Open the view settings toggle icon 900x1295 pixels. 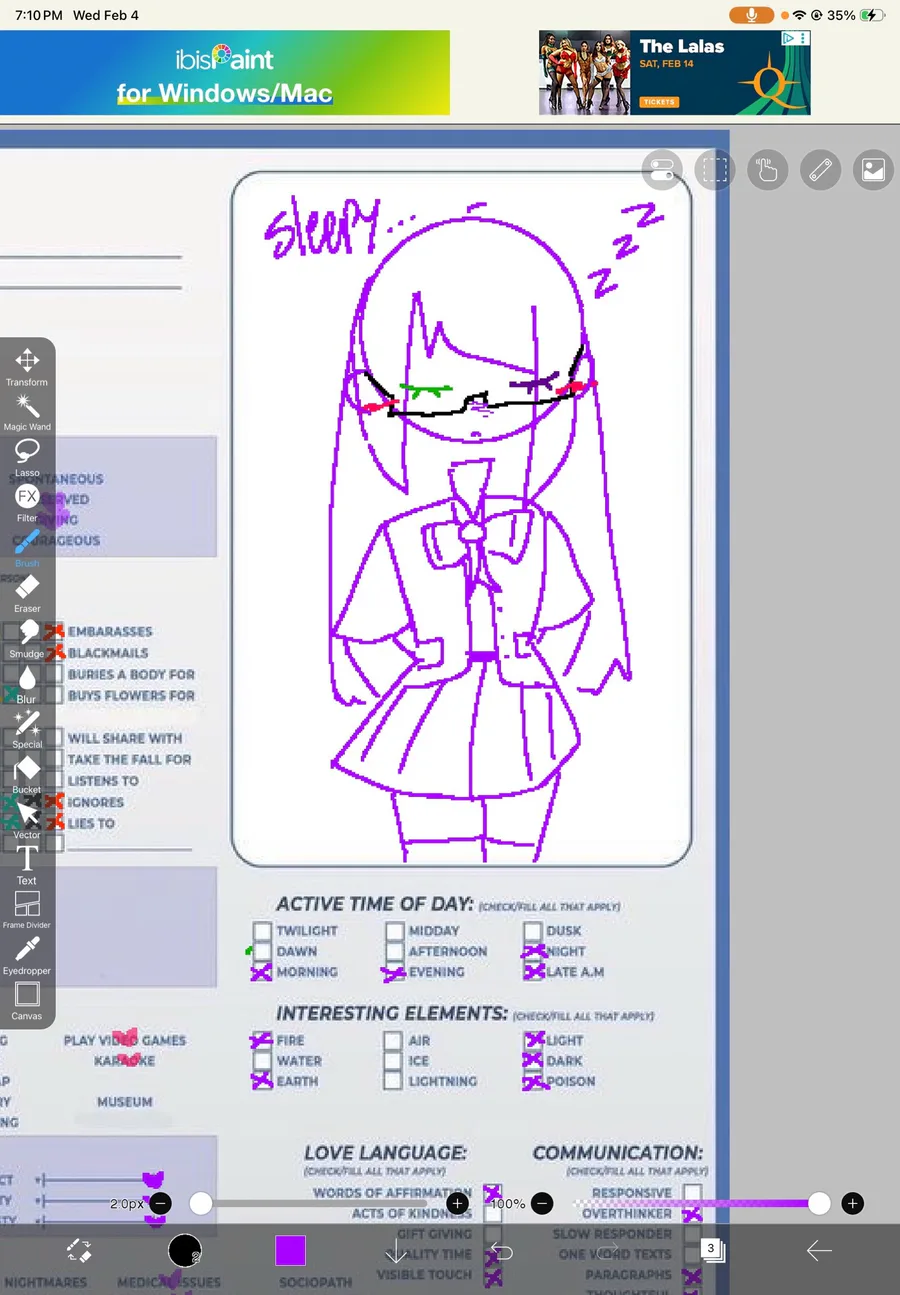pyautogui.click(x=661, y=170)
